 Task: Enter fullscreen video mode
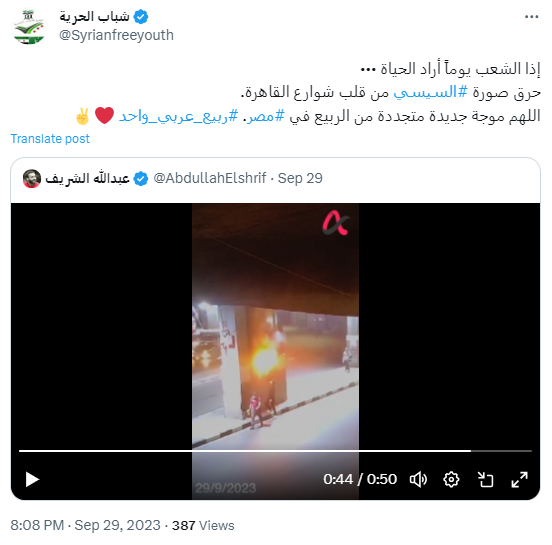519,480
